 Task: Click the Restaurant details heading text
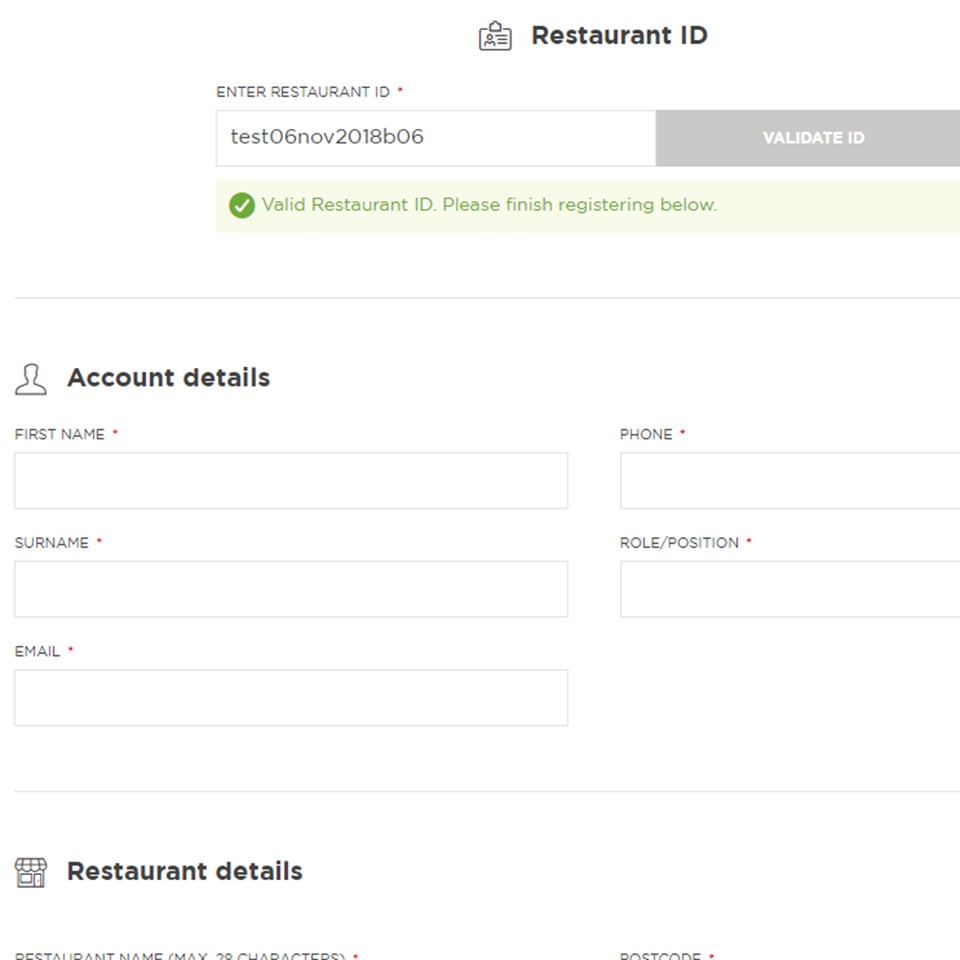click(x=185, y=871)
